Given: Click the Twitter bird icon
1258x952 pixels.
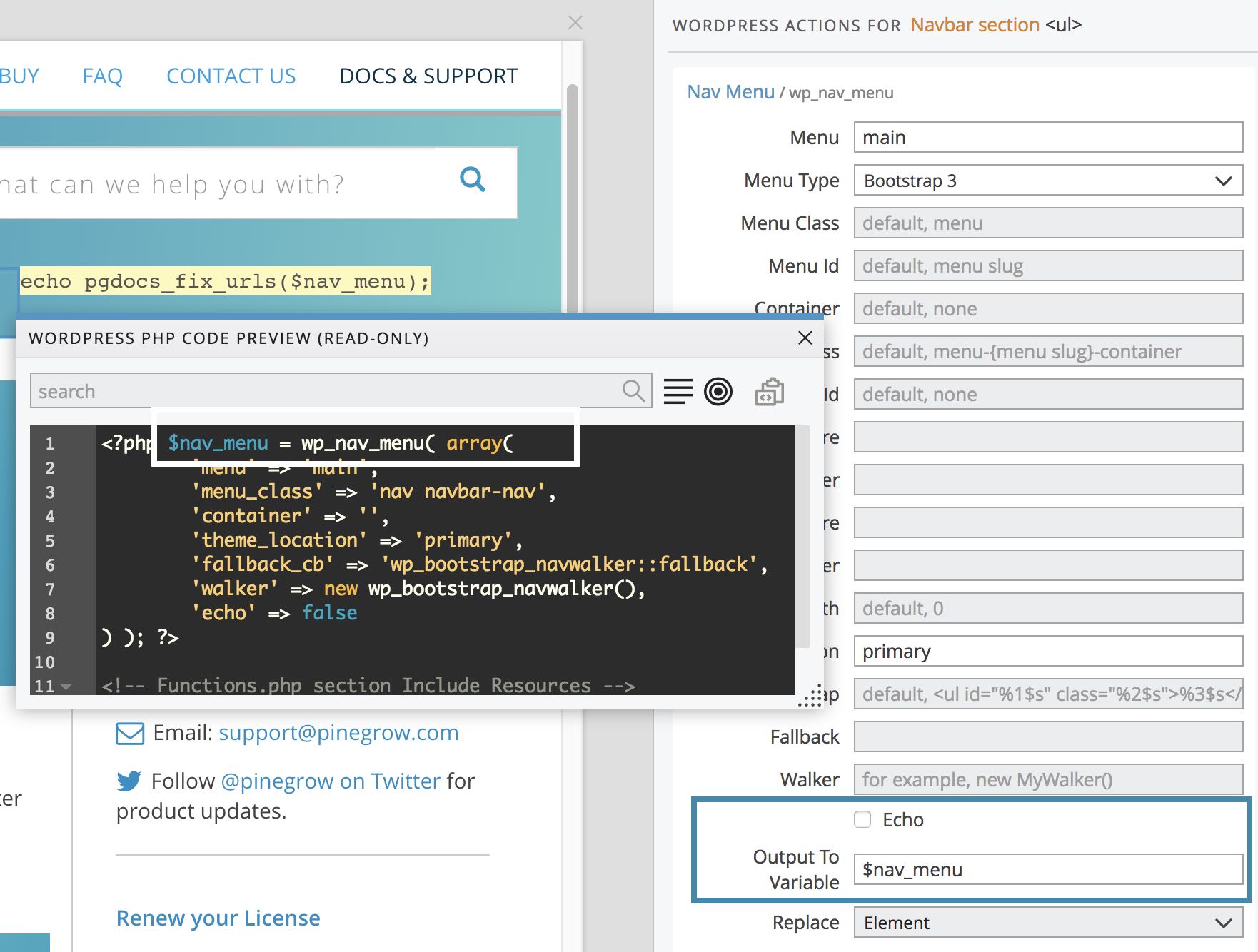Looking at the screenshot, I should pyautogui.click(x=129, y=781).
